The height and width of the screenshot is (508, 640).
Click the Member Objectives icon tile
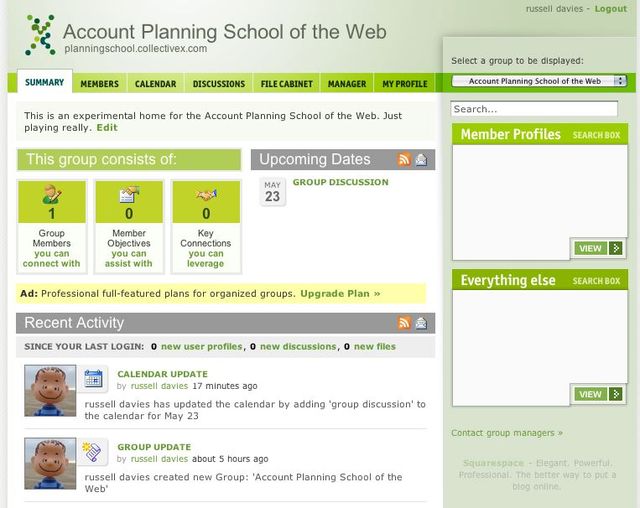point(129,202)
